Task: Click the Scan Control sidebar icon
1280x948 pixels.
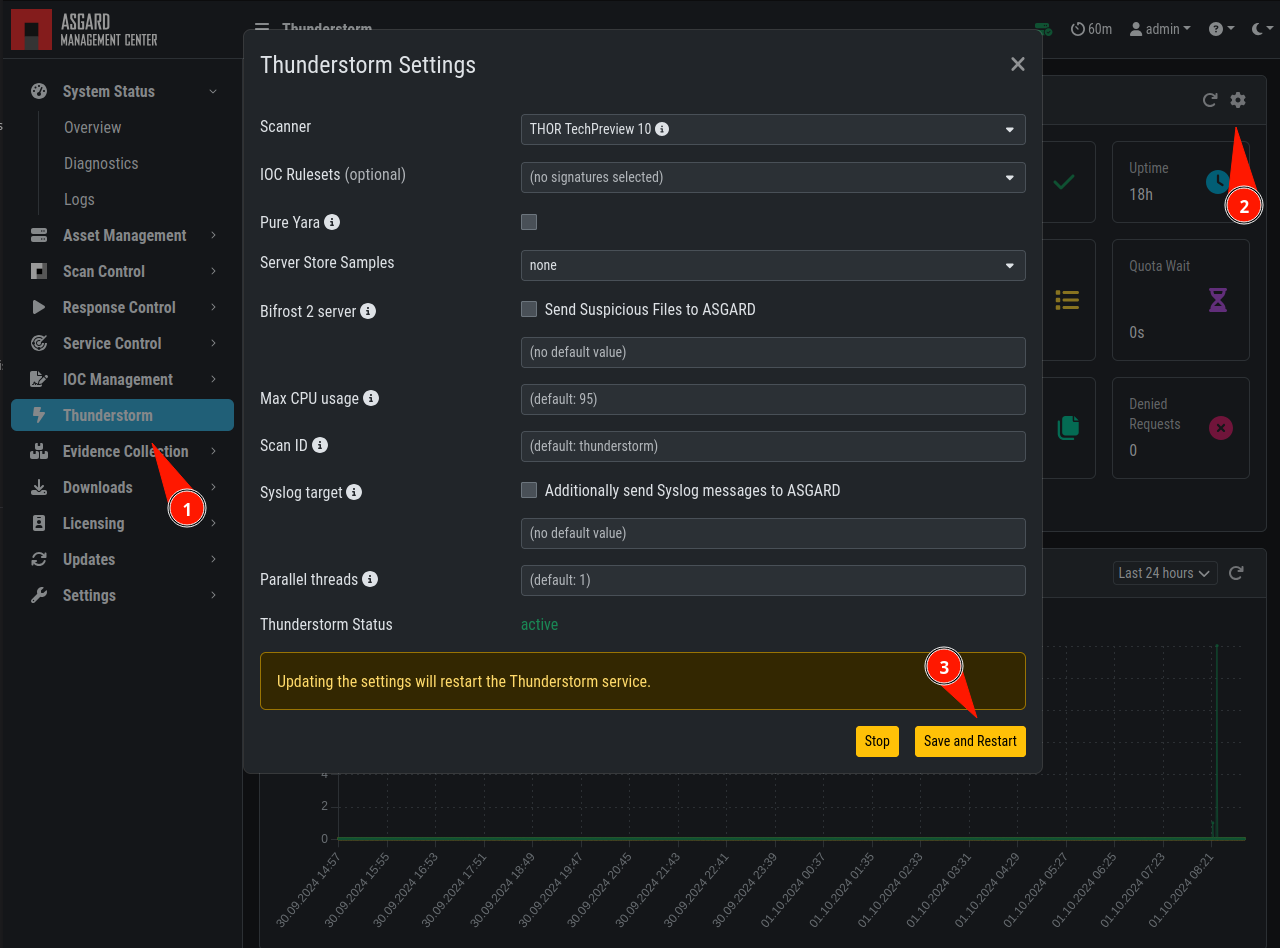Action: [39, 271]
